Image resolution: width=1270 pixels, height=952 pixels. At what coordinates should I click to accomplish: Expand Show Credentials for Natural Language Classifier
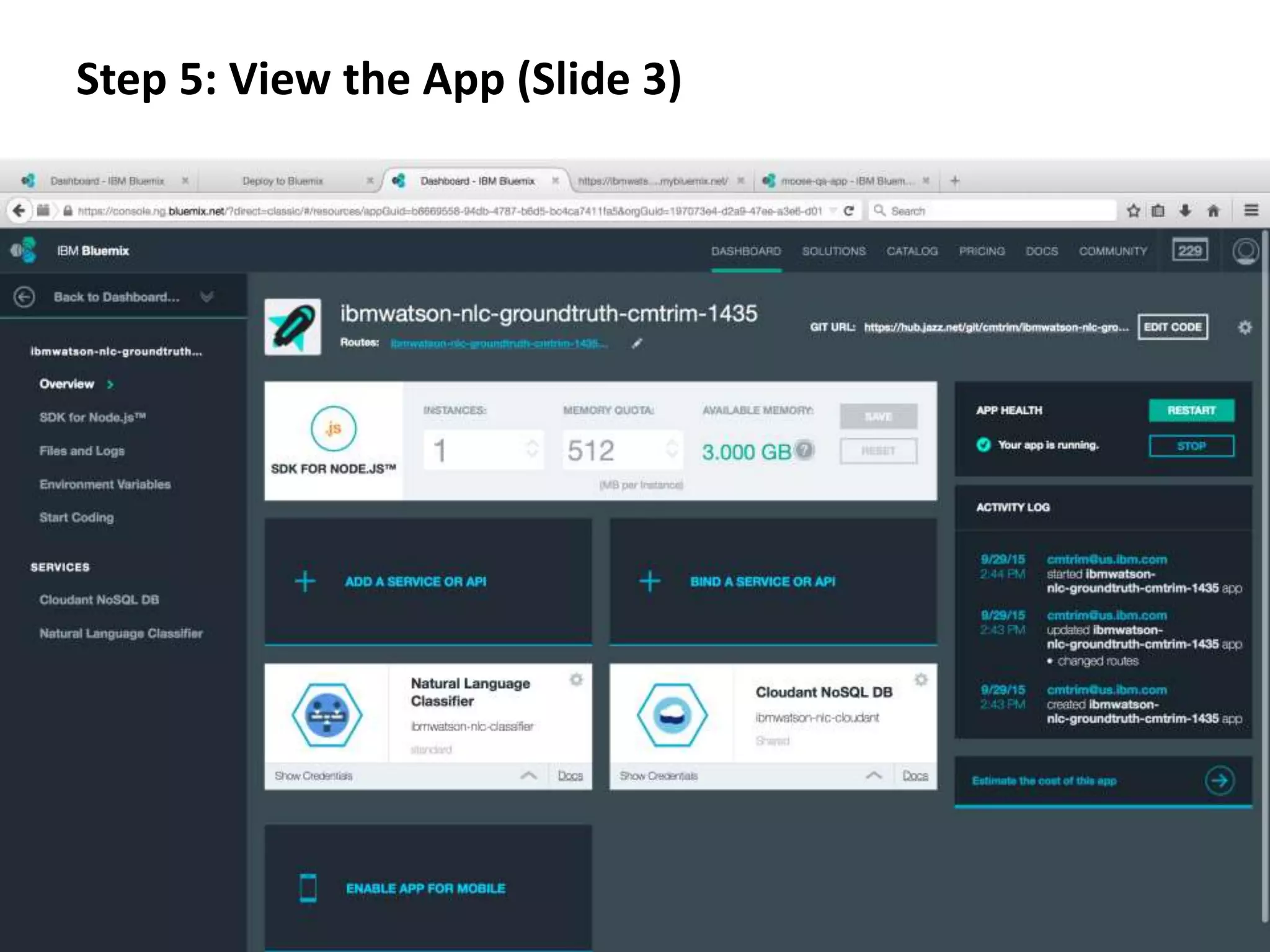pyautogui.click(x=529, y=775)
